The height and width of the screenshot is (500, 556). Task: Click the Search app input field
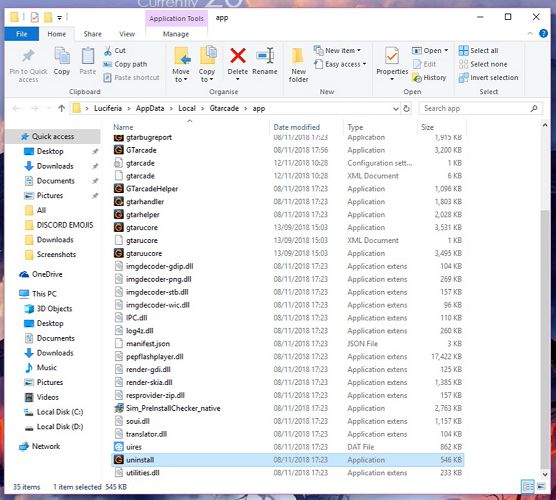[x=480, y=109]
